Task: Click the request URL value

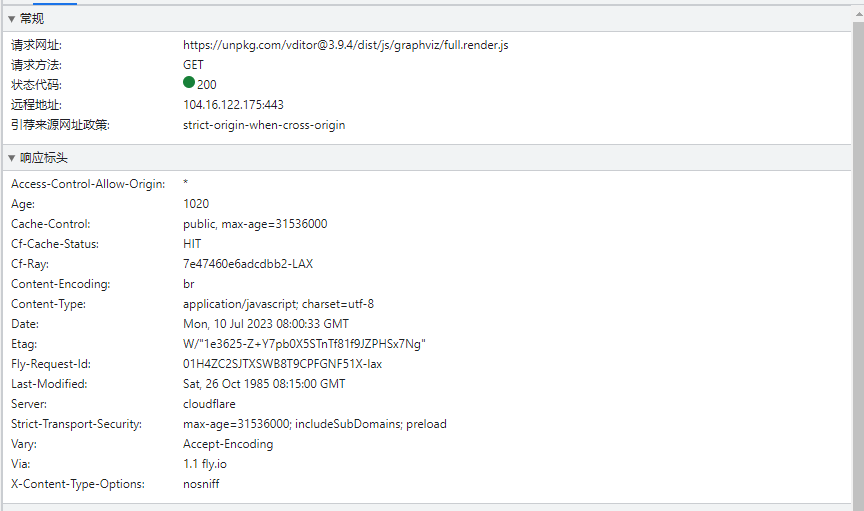Action: 345,45
